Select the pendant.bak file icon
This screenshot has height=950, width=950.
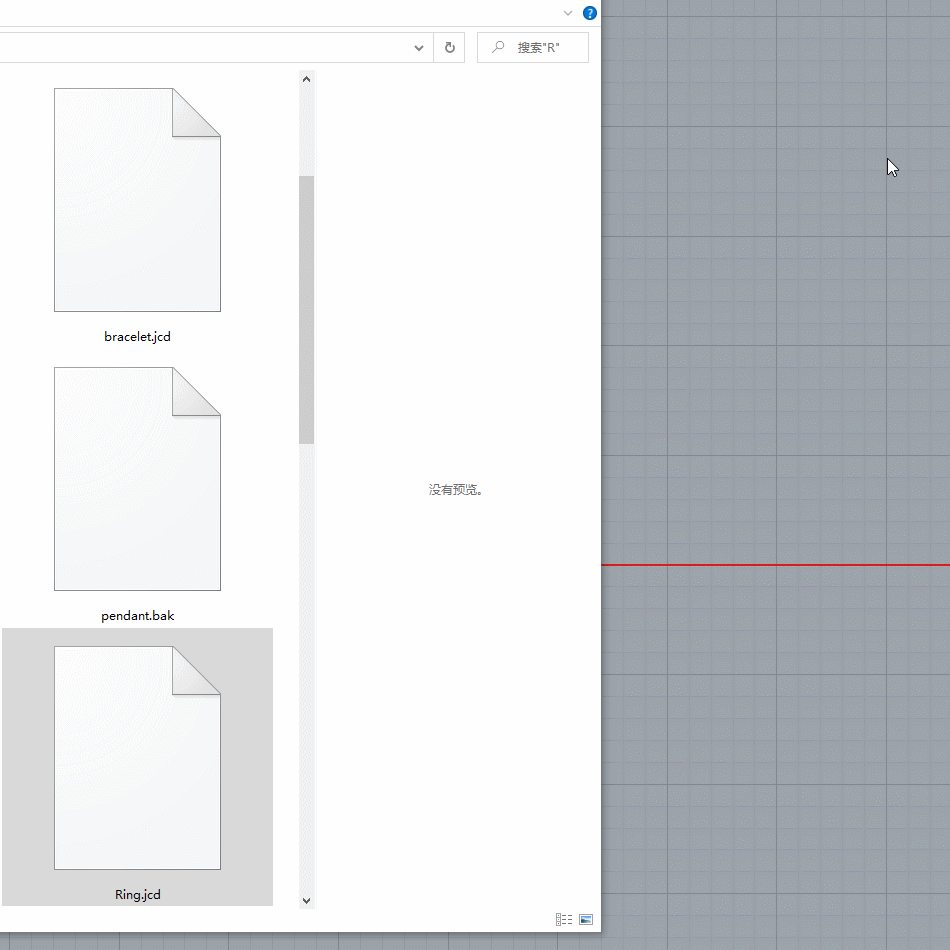click(137, 479)
